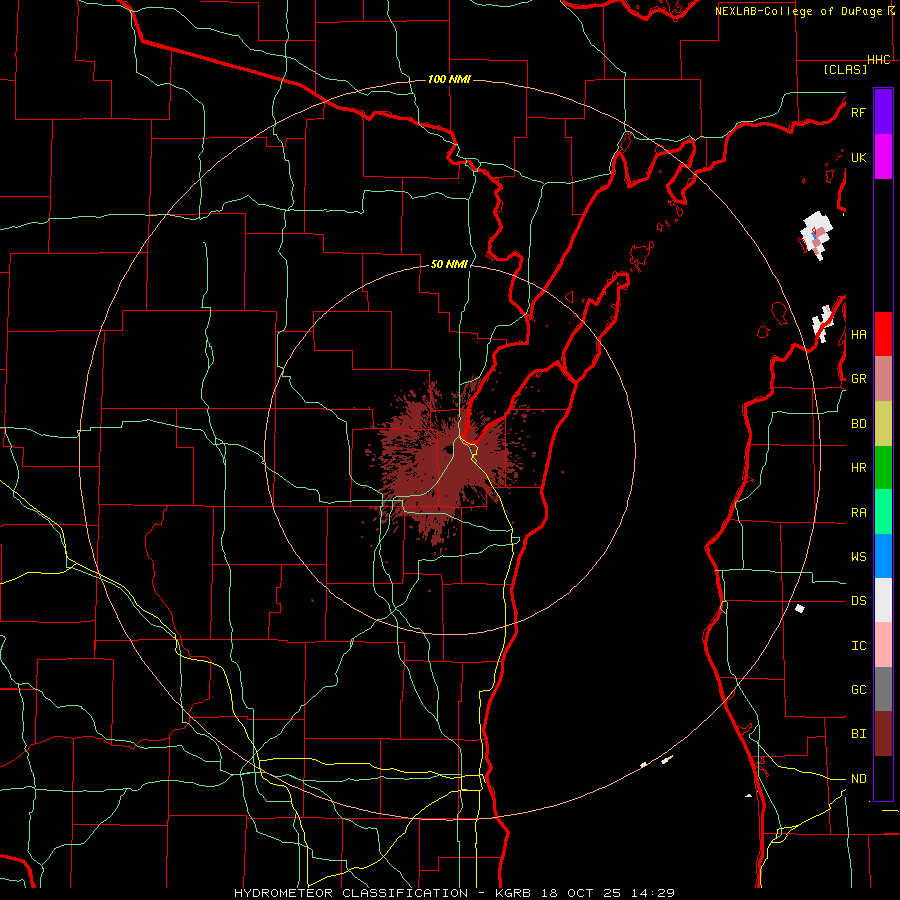Click the white dry-snow echo patch at upper right

click(816, 235)
